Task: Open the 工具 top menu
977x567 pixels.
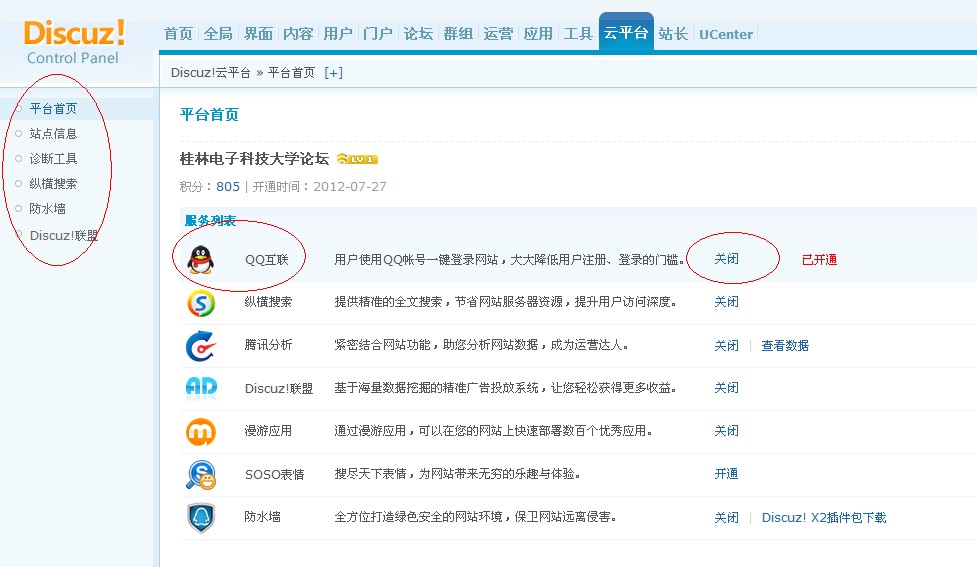Action: (x=578, y=34)
